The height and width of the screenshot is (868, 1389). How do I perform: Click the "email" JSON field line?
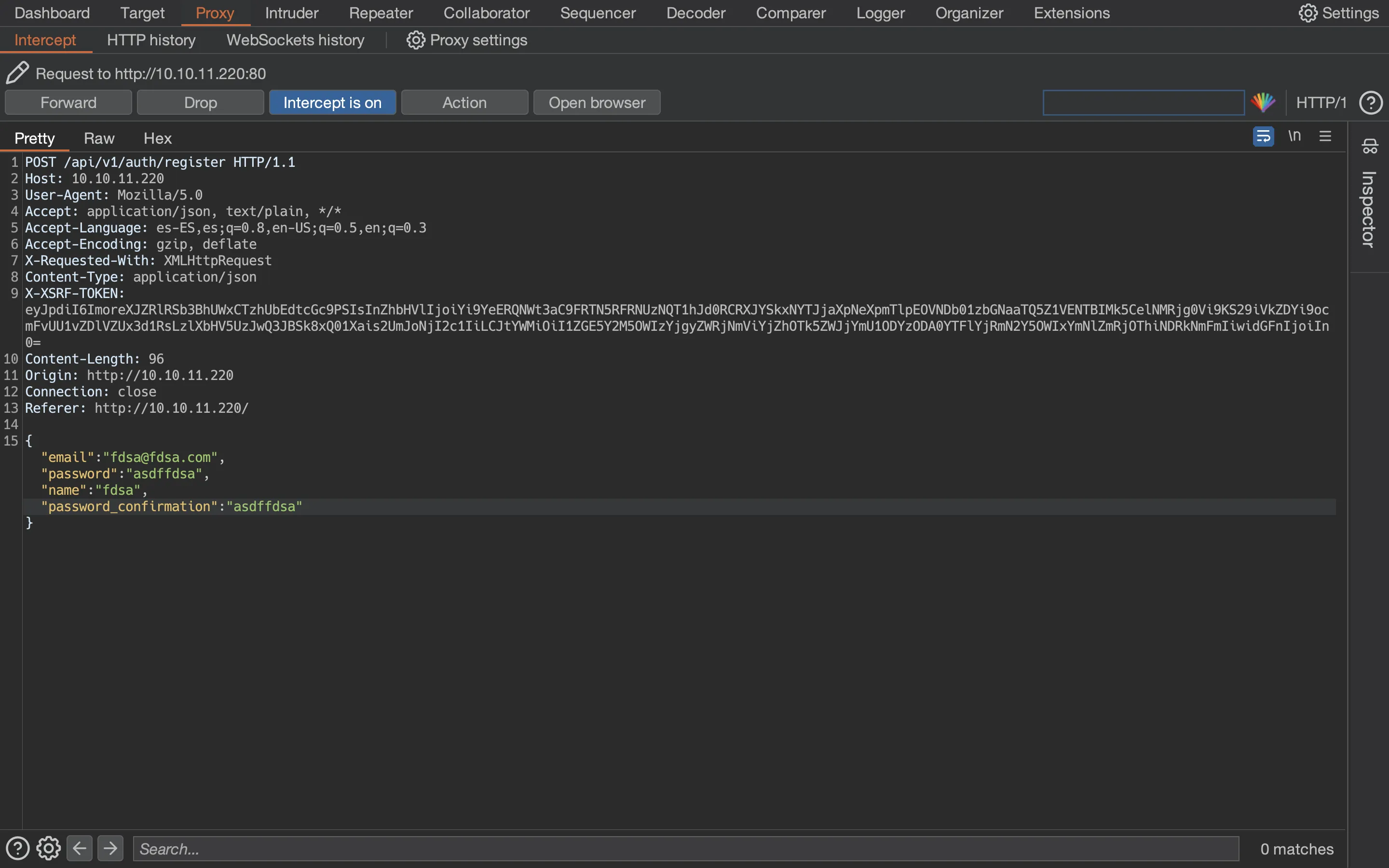(x=133, y=458)
